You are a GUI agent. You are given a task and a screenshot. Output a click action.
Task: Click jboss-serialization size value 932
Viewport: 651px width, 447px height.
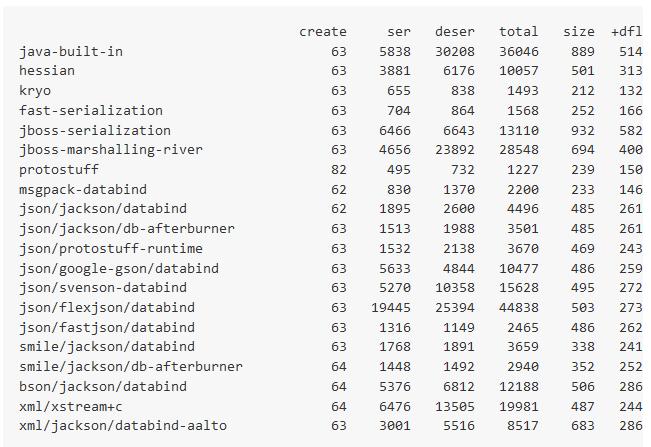[582, 130]
